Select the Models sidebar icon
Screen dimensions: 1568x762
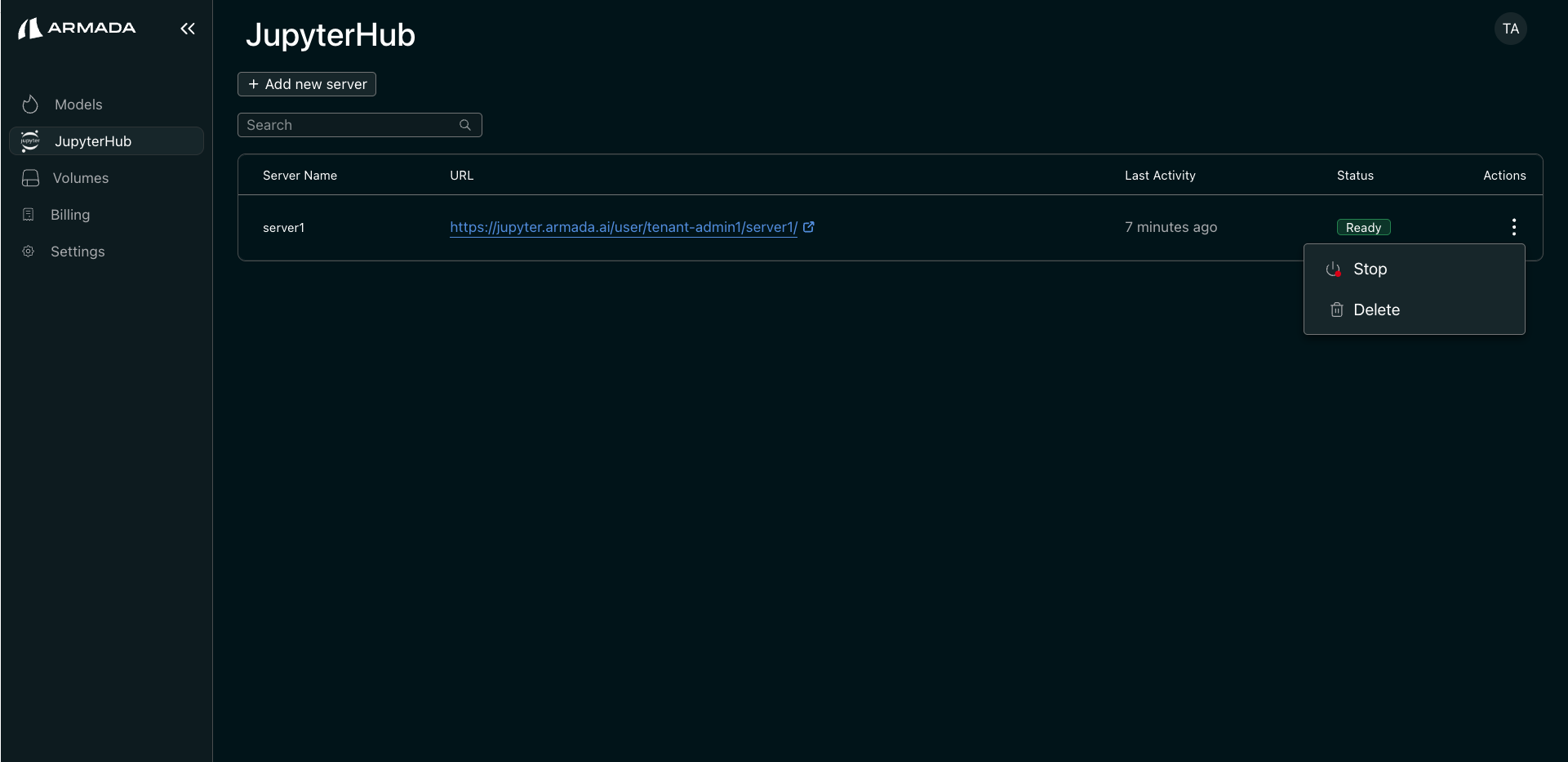(30, 105)
